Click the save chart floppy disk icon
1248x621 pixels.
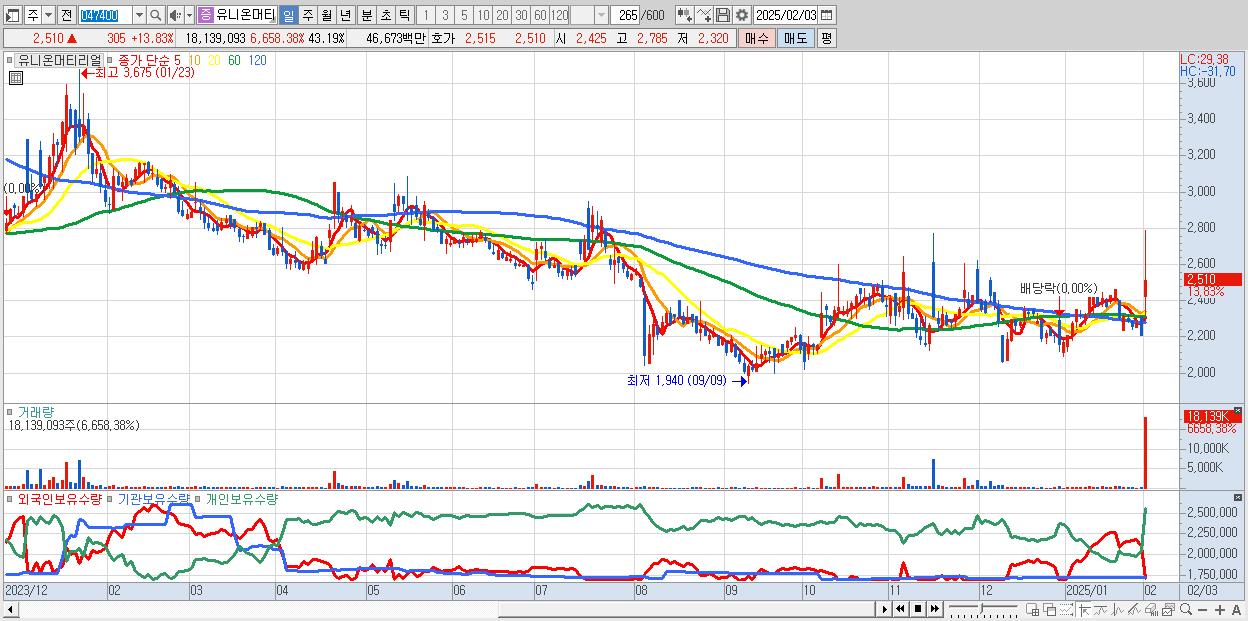coord(723,15)
